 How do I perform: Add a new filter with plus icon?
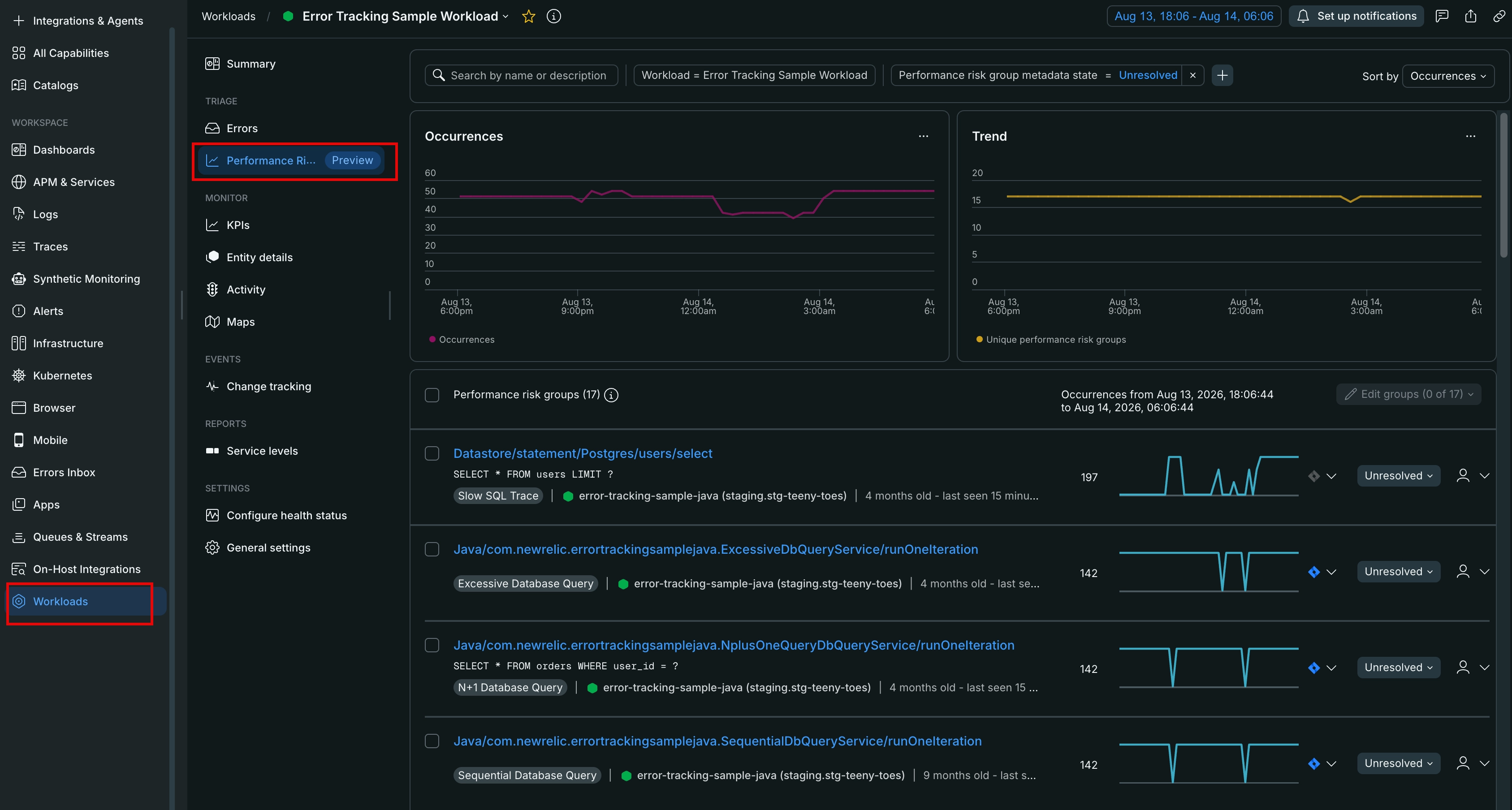(x=1222, y=75)
